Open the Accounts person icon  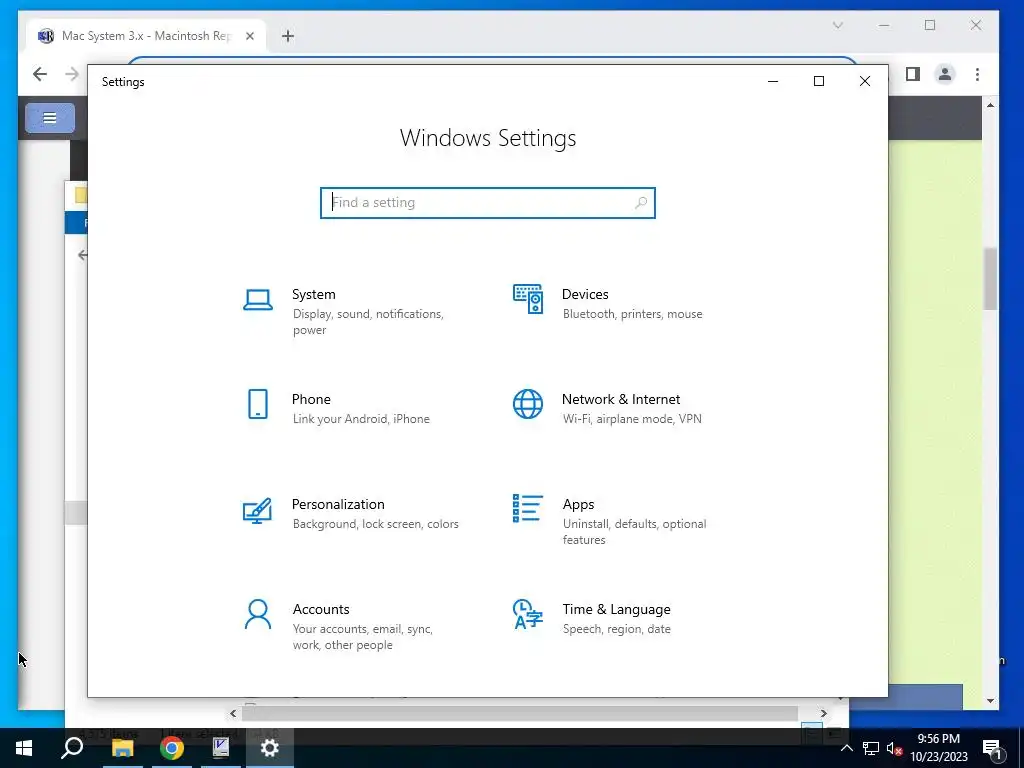[x=258, y=615]
